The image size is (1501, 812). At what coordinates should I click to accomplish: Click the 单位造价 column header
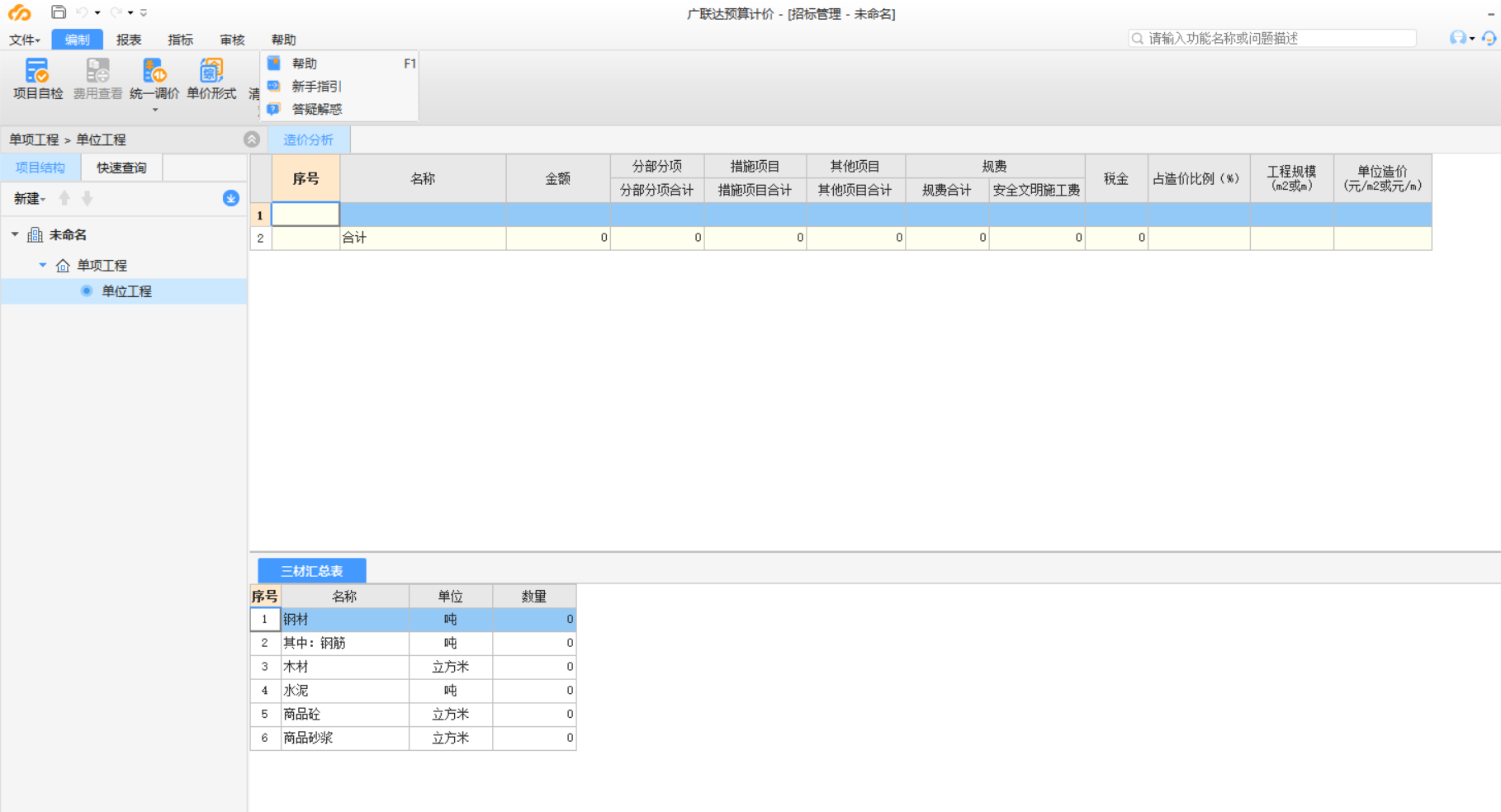point(1383,178)
